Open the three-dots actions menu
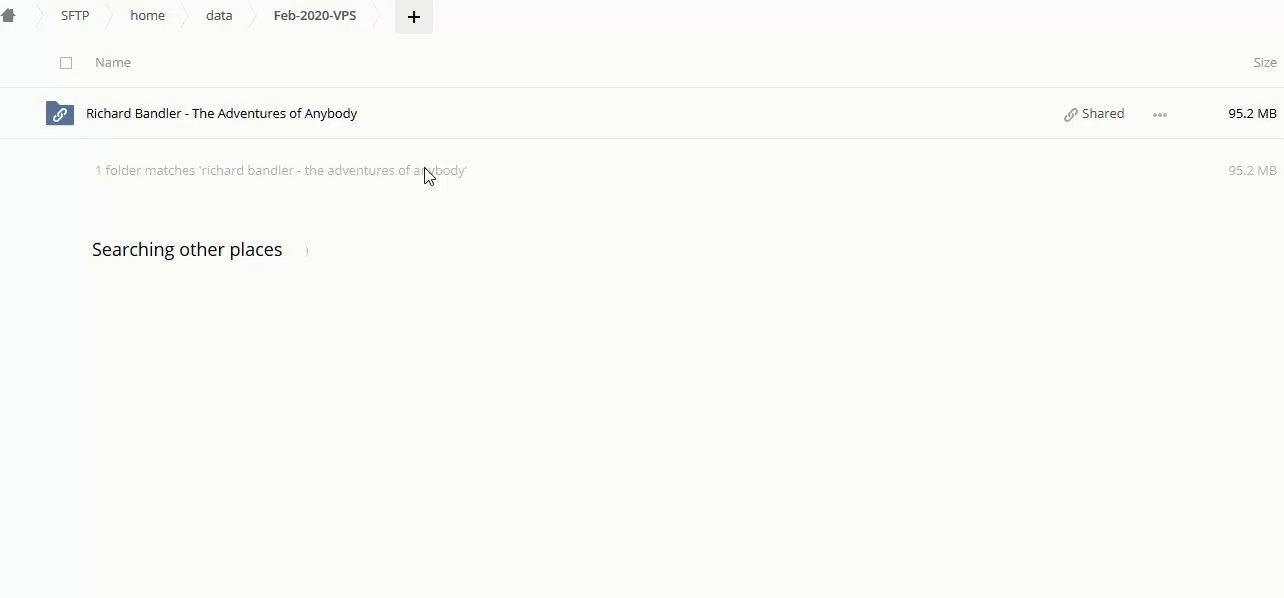 coord(1160,114)
